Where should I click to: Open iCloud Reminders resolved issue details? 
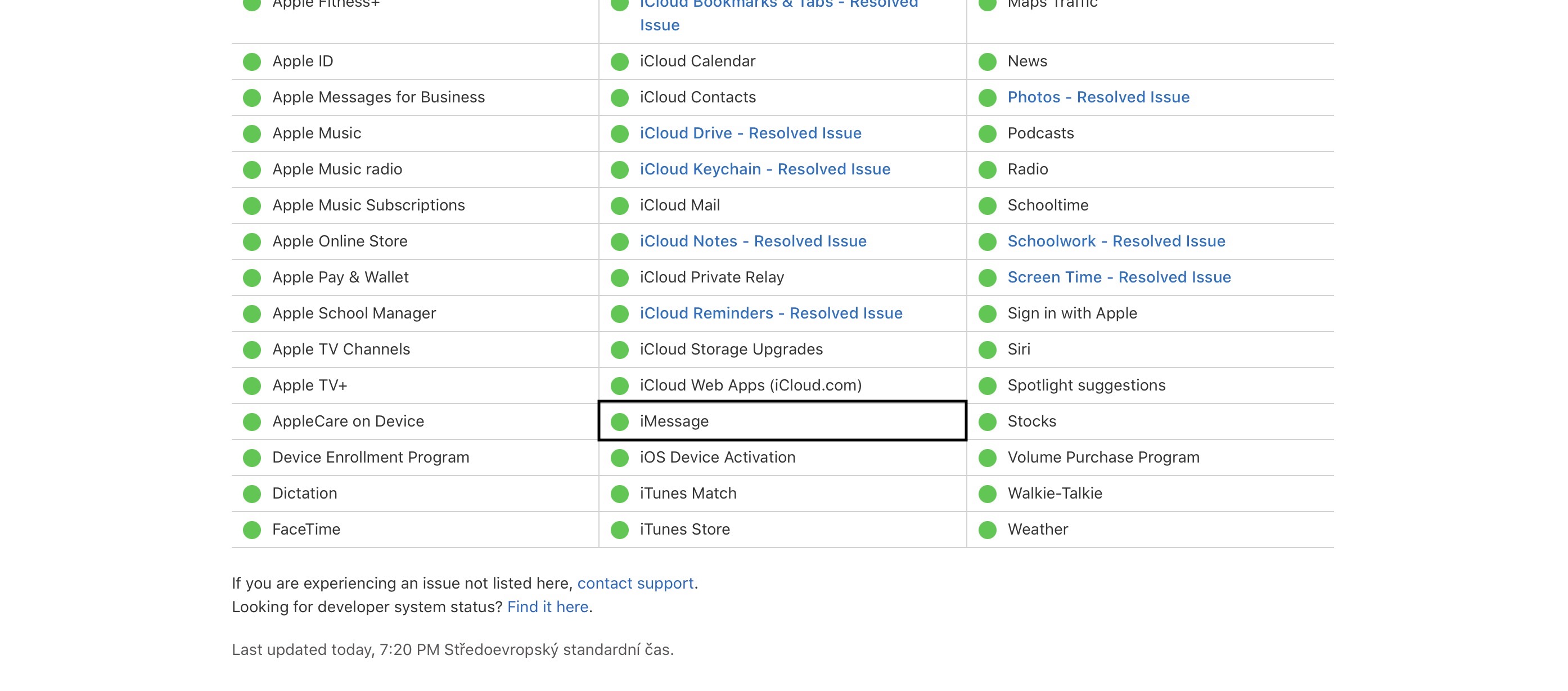pyautogui.click(x=771, y=313)
